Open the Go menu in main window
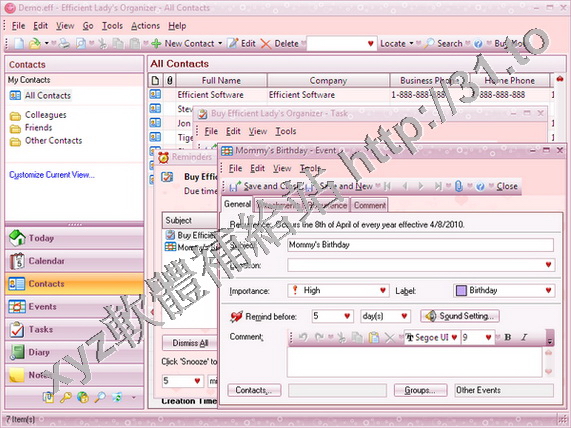 tap(88, 26)
